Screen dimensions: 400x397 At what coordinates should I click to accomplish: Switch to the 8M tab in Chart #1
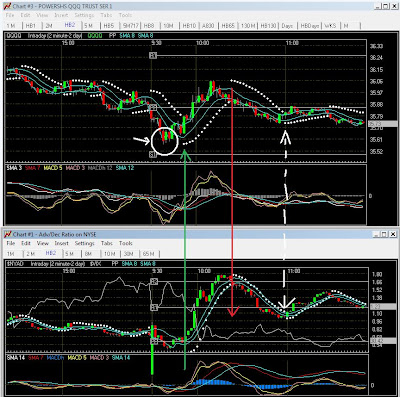88,254
